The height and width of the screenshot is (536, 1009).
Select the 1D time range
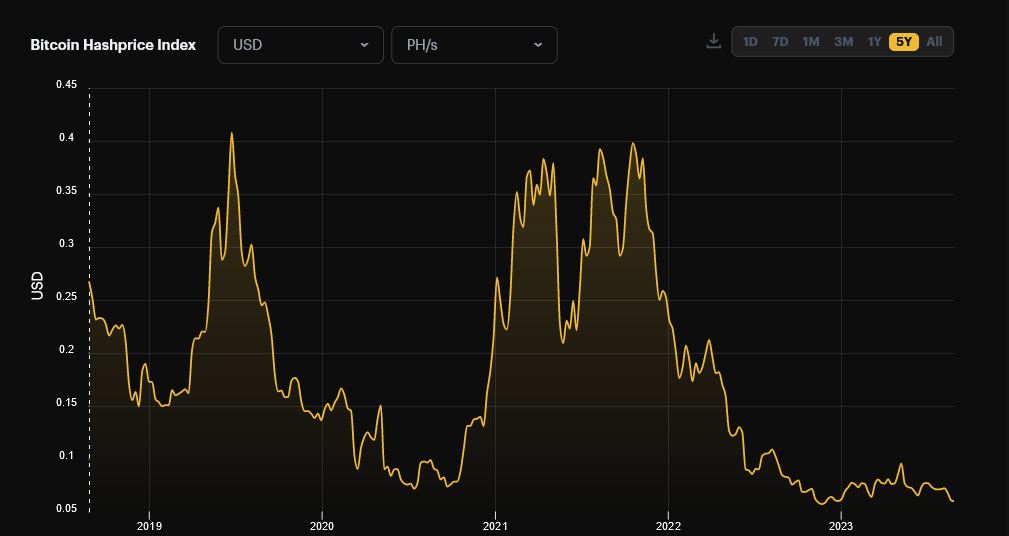750,42
